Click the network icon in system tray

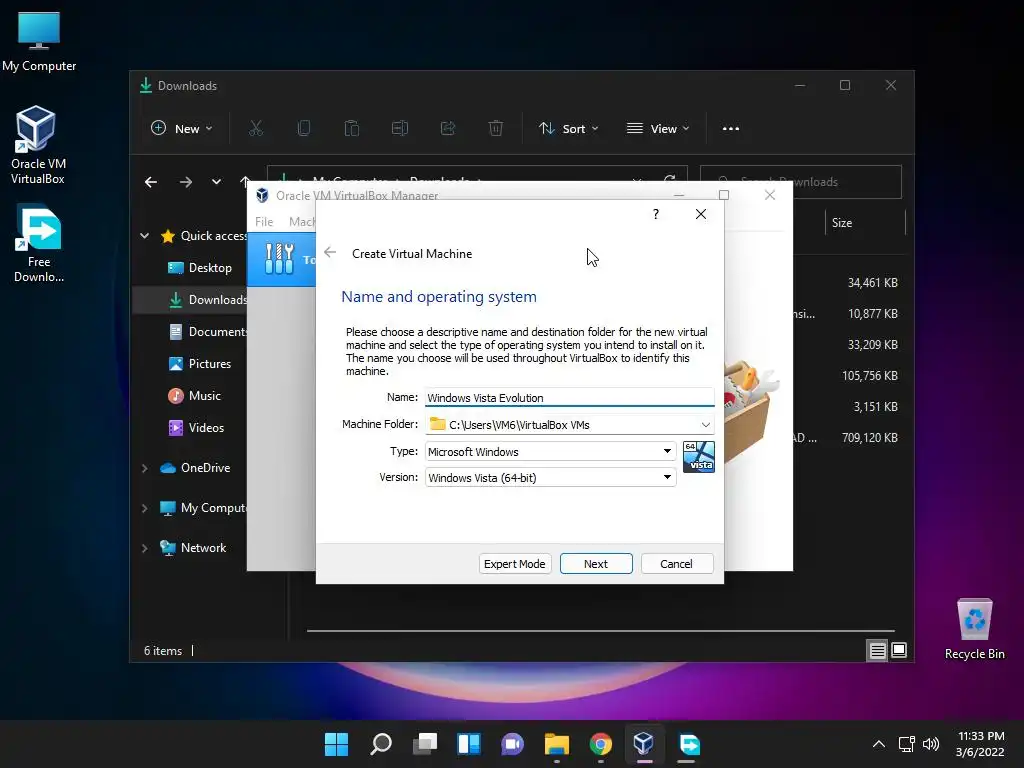click(x=906, y=744)
